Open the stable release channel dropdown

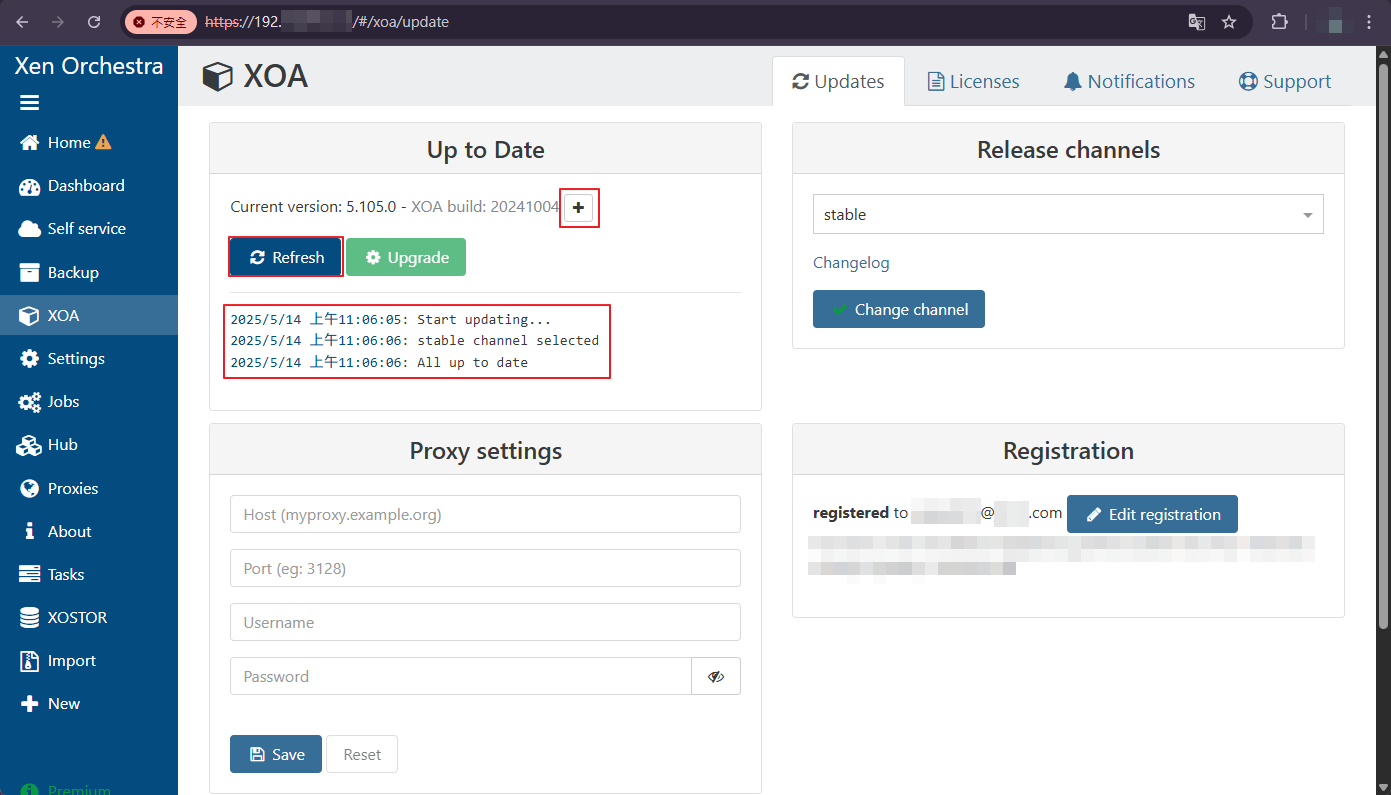[x=1068, y=214]
